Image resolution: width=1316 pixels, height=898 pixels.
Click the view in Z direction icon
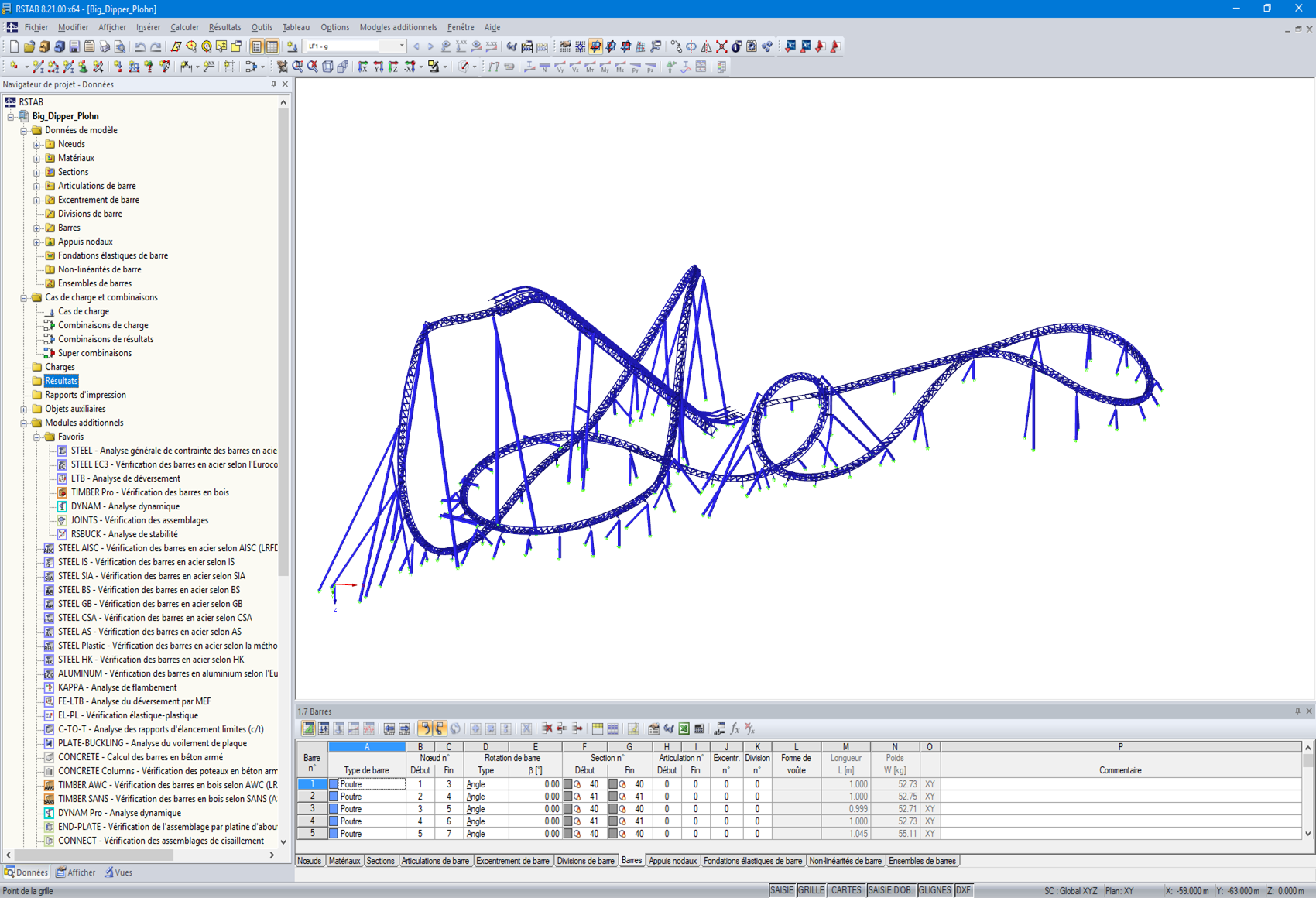point(393,67)
